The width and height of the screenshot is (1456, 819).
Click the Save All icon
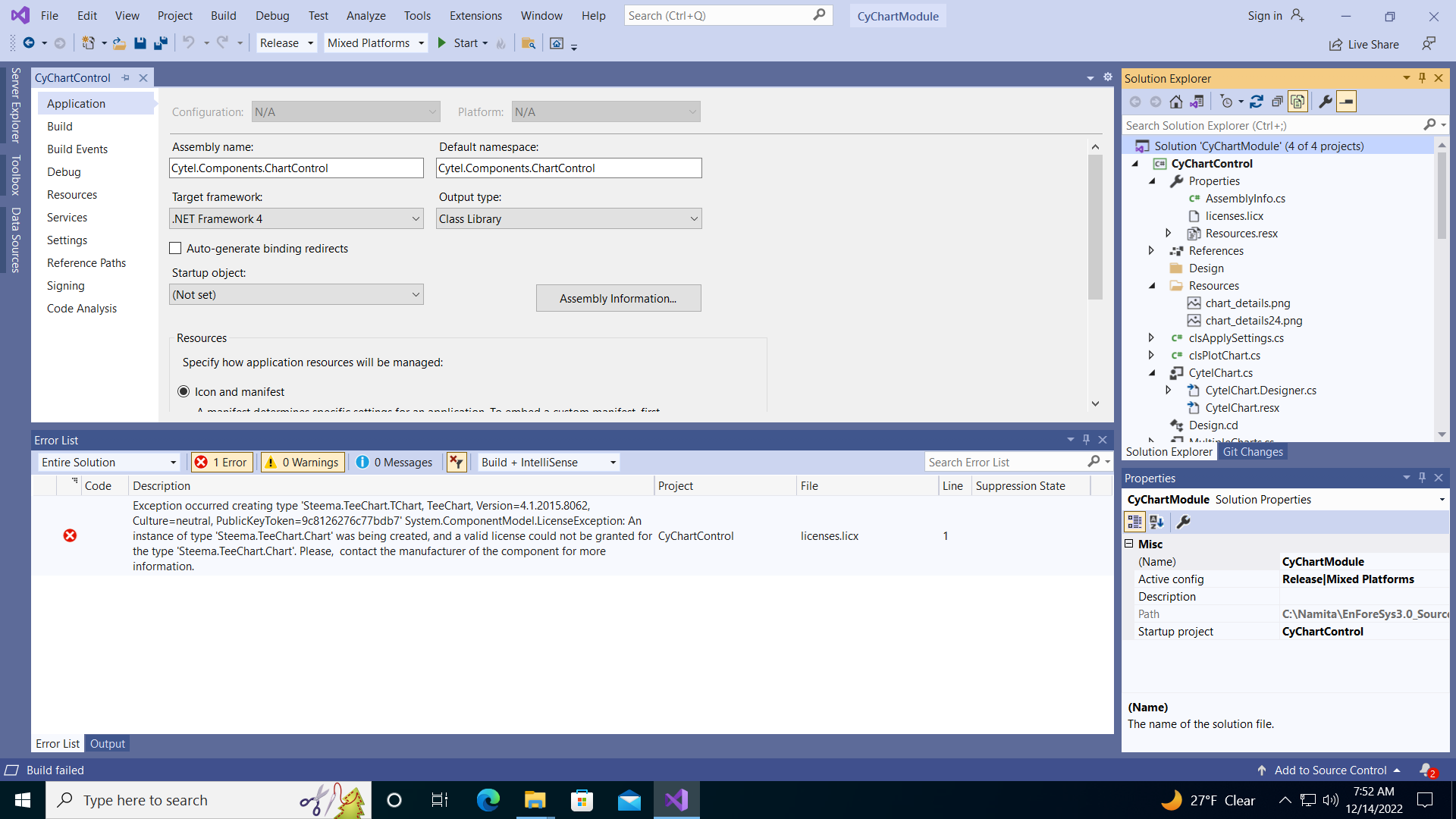[x=160, y=43]
